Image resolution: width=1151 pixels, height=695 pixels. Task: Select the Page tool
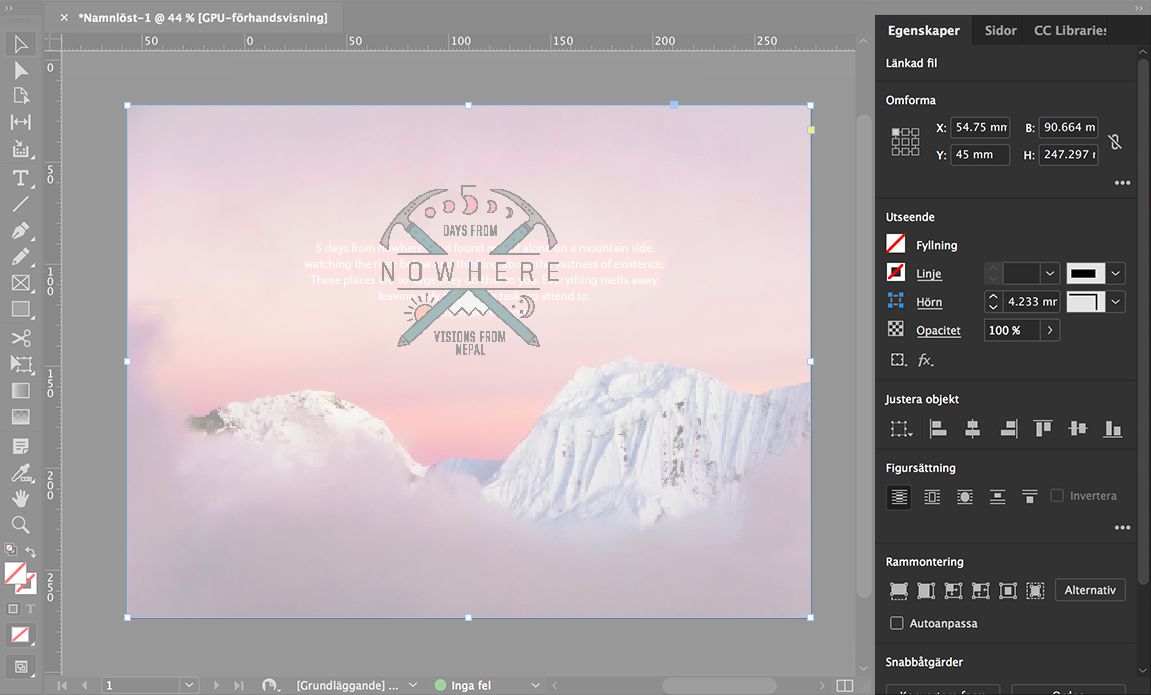pos(21,95)
